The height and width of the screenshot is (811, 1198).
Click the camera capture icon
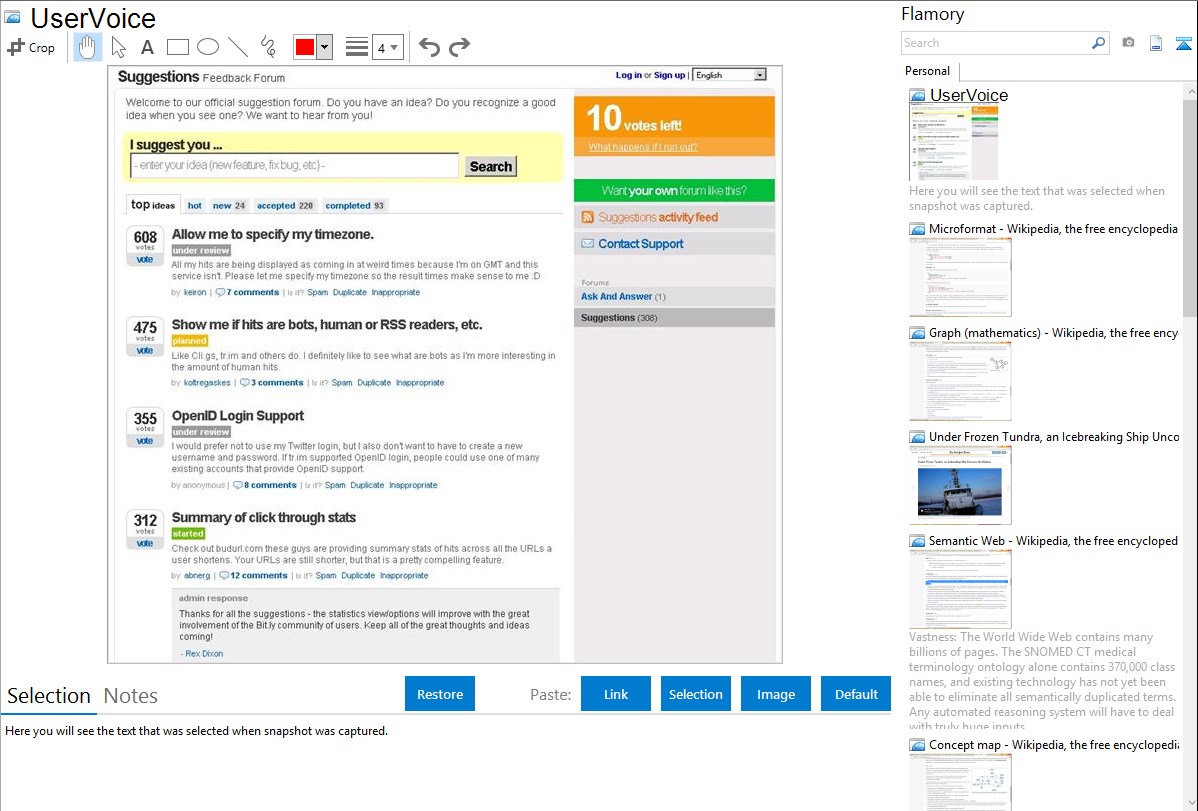pos(1128,43)
